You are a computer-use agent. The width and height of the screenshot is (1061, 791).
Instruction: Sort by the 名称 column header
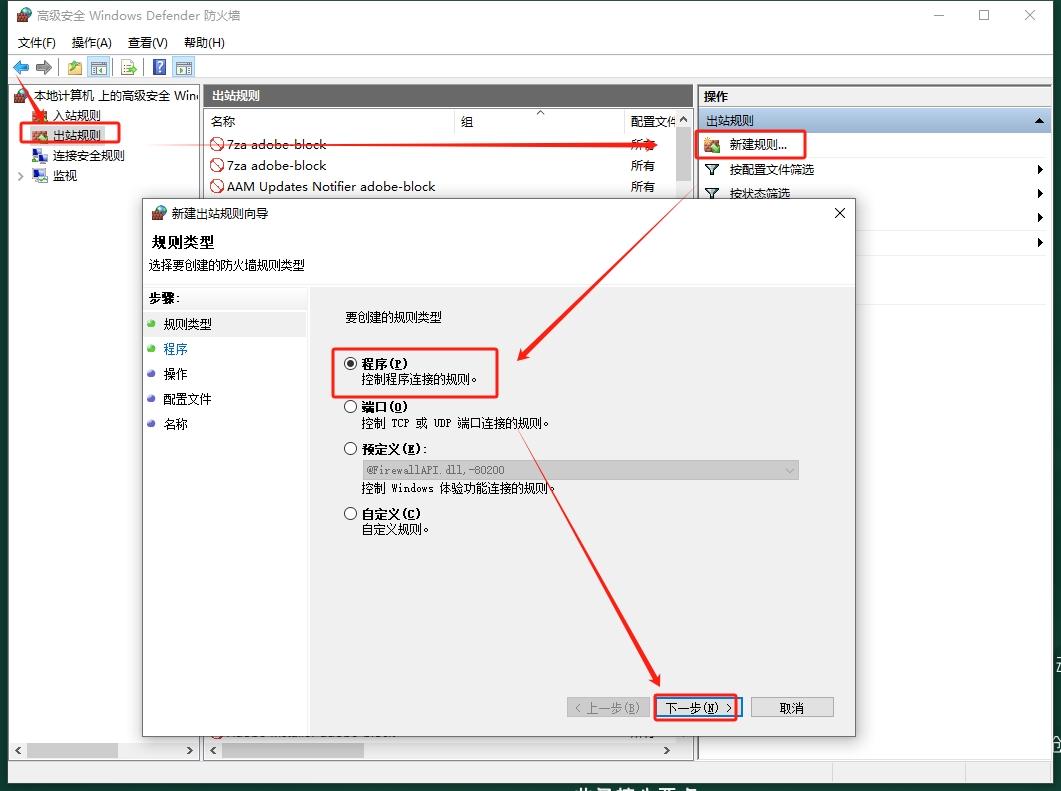click(x=330, y=122)
